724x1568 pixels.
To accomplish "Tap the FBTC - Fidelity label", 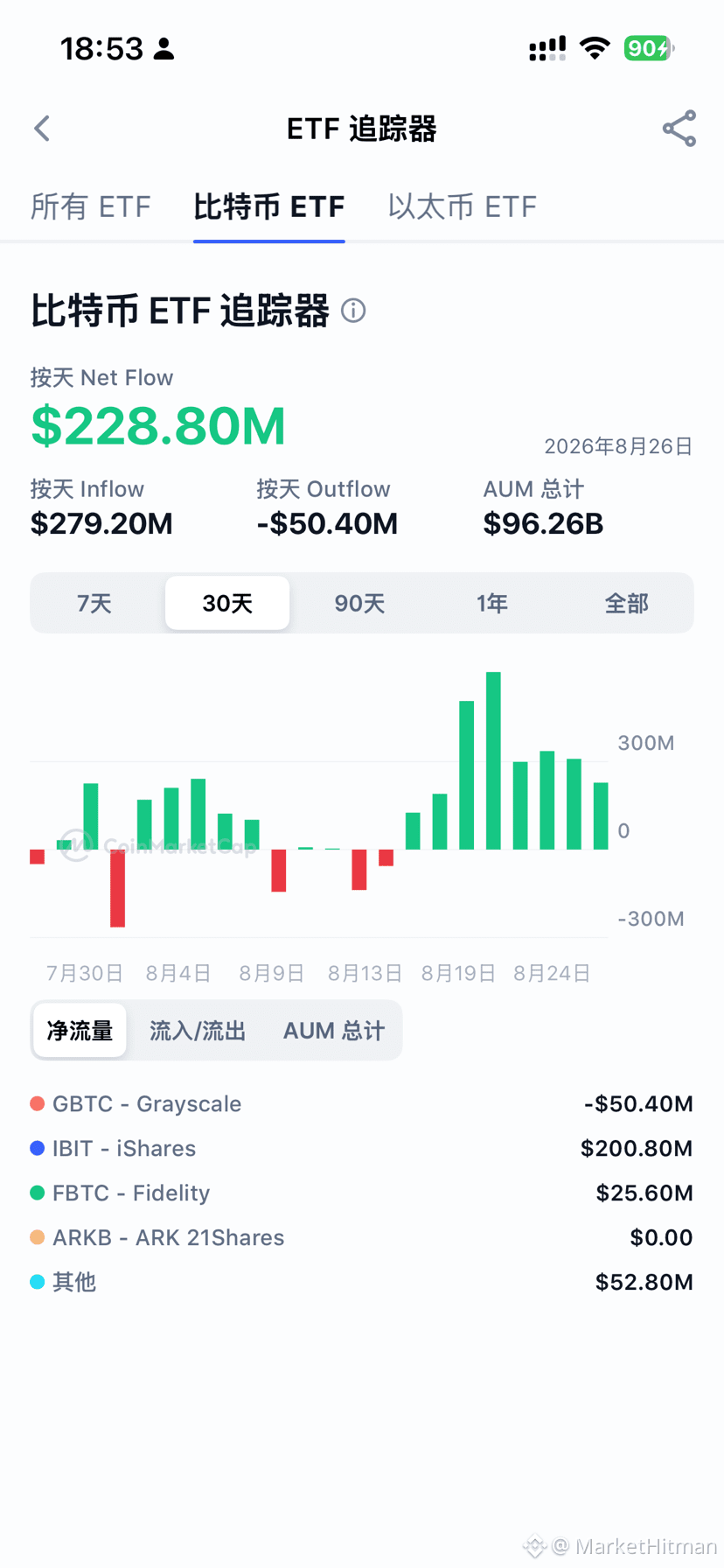I will [x=131, y=1193].
